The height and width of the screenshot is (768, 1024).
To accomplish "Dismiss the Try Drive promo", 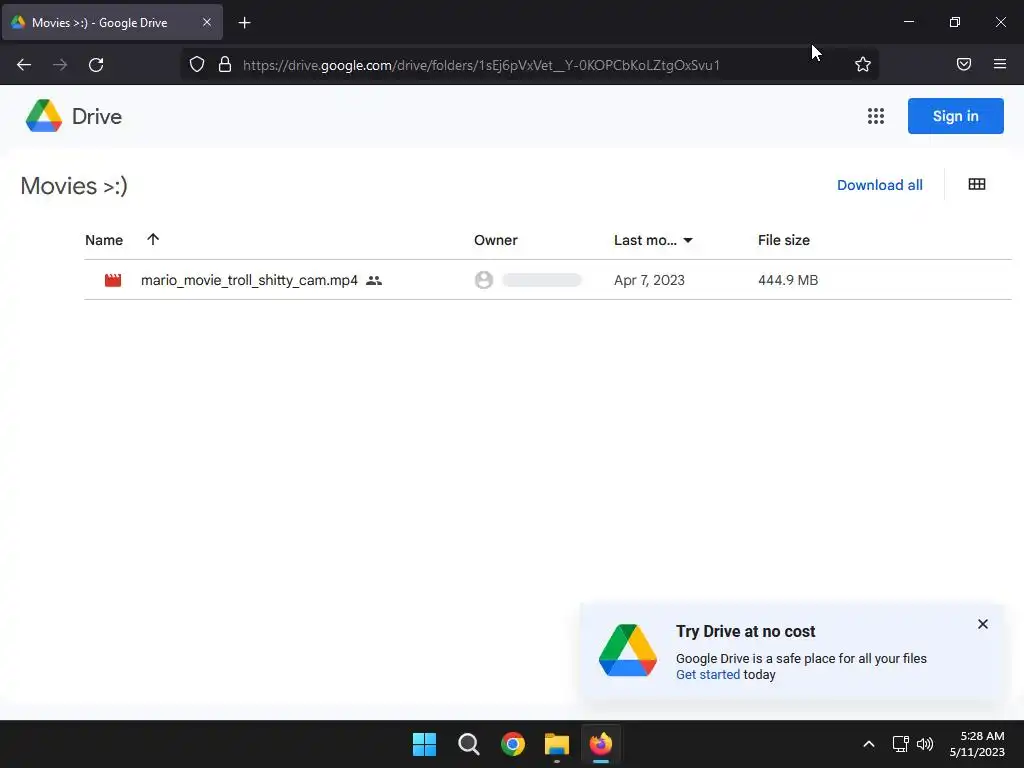I will [982, 624].
